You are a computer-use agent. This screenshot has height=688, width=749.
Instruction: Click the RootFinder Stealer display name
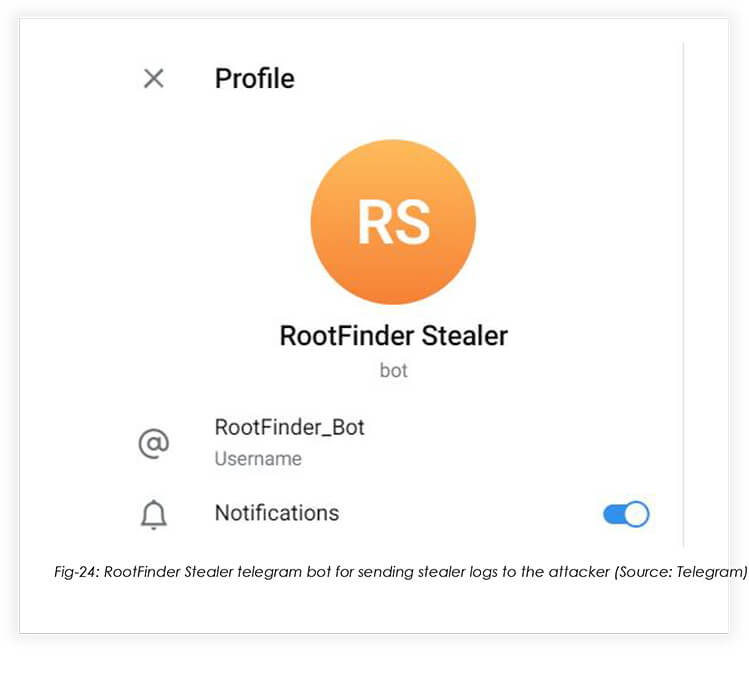point(394,335)
